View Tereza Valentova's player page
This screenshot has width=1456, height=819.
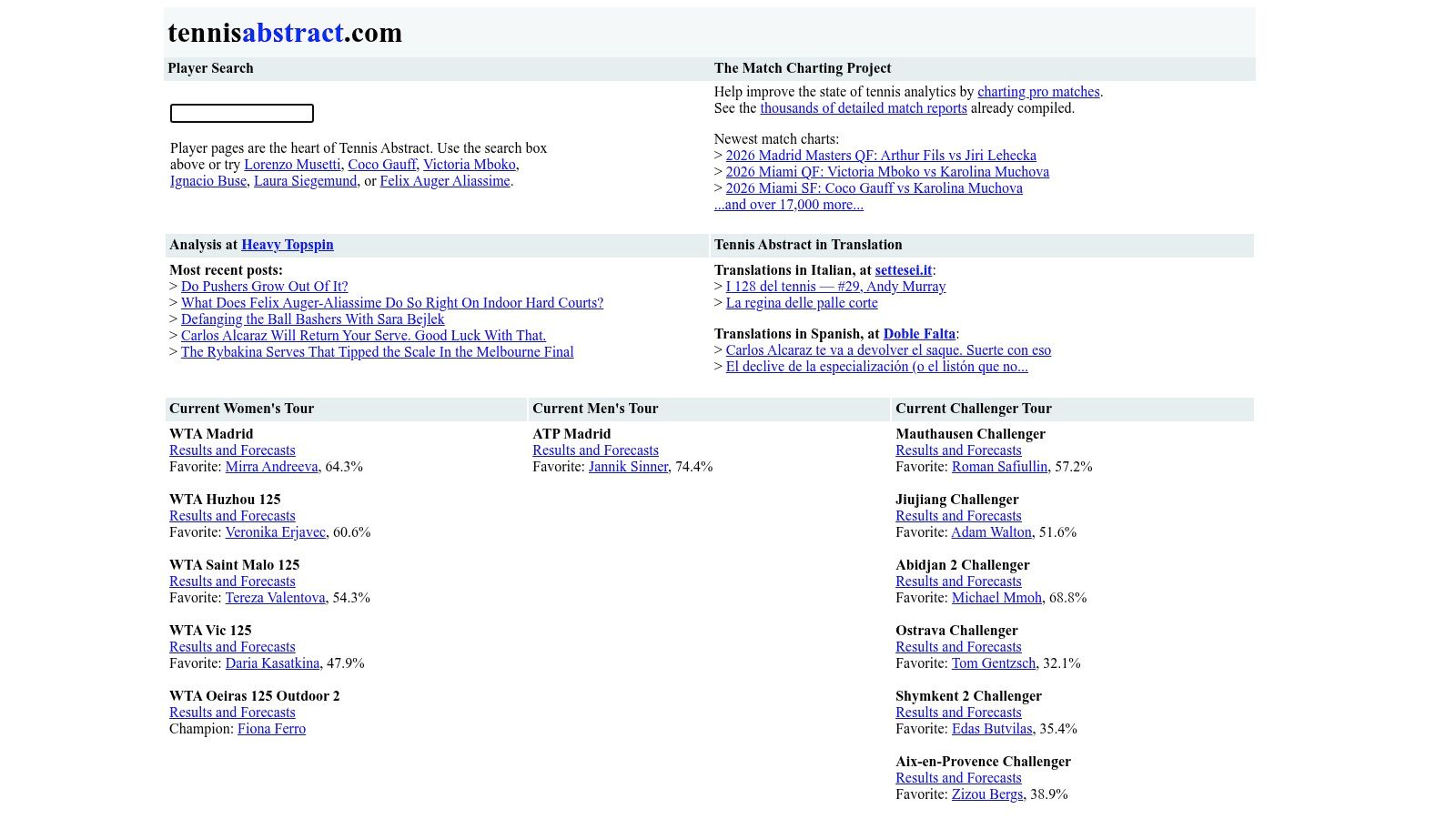(x=276, y=598)
